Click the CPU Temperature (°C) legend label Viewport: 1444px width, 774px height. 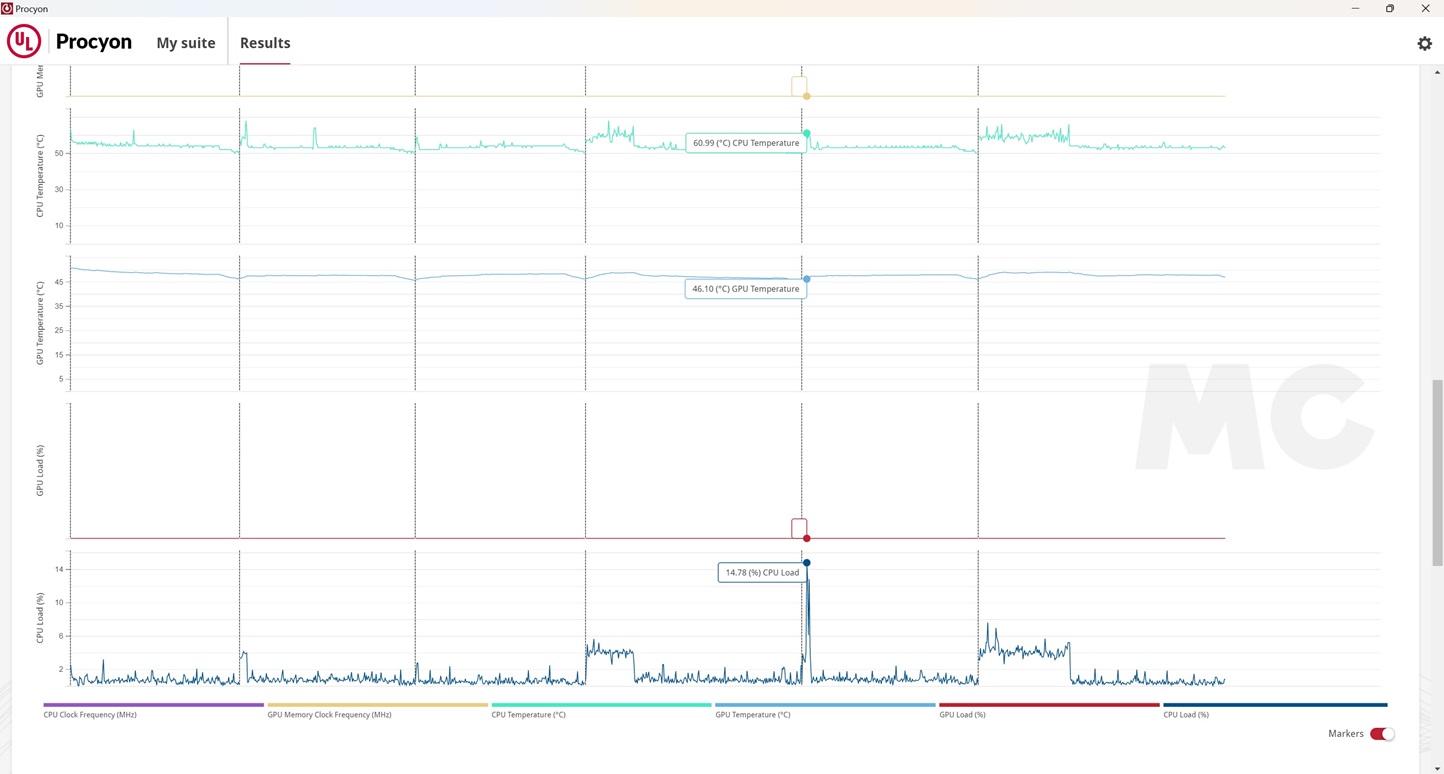[x=528, y=715]
